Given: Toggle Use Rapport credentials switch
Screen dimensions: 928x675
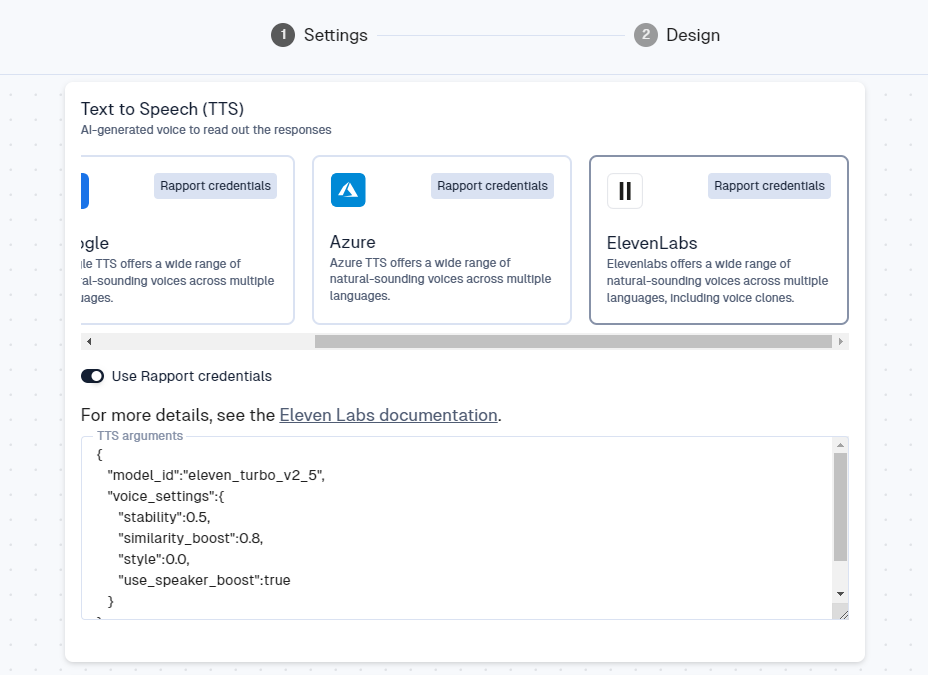Looking at the screenshot, I should [92, 376].
